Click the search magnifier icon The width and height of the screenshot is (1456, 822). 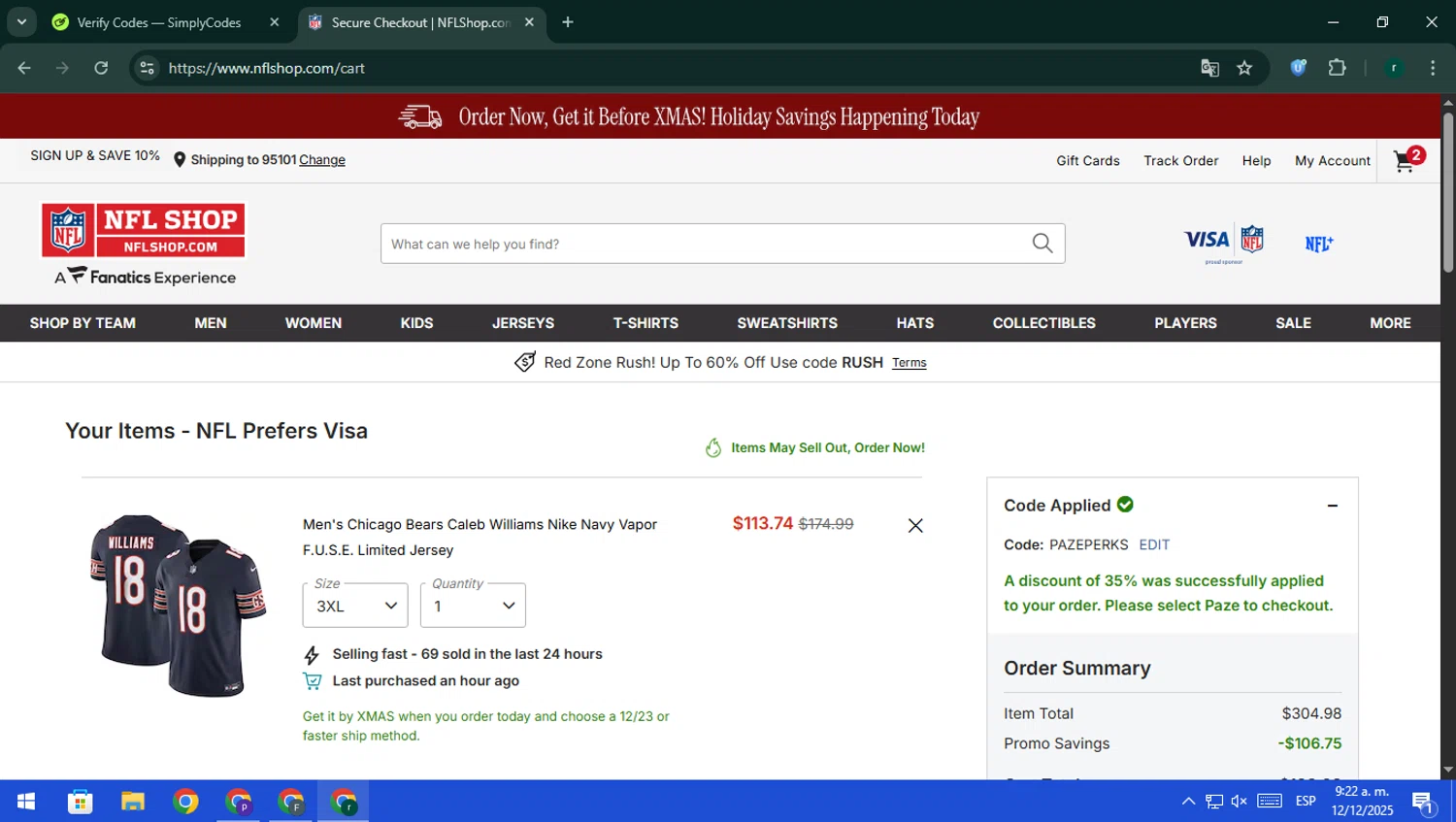(x=1042, y=244)
